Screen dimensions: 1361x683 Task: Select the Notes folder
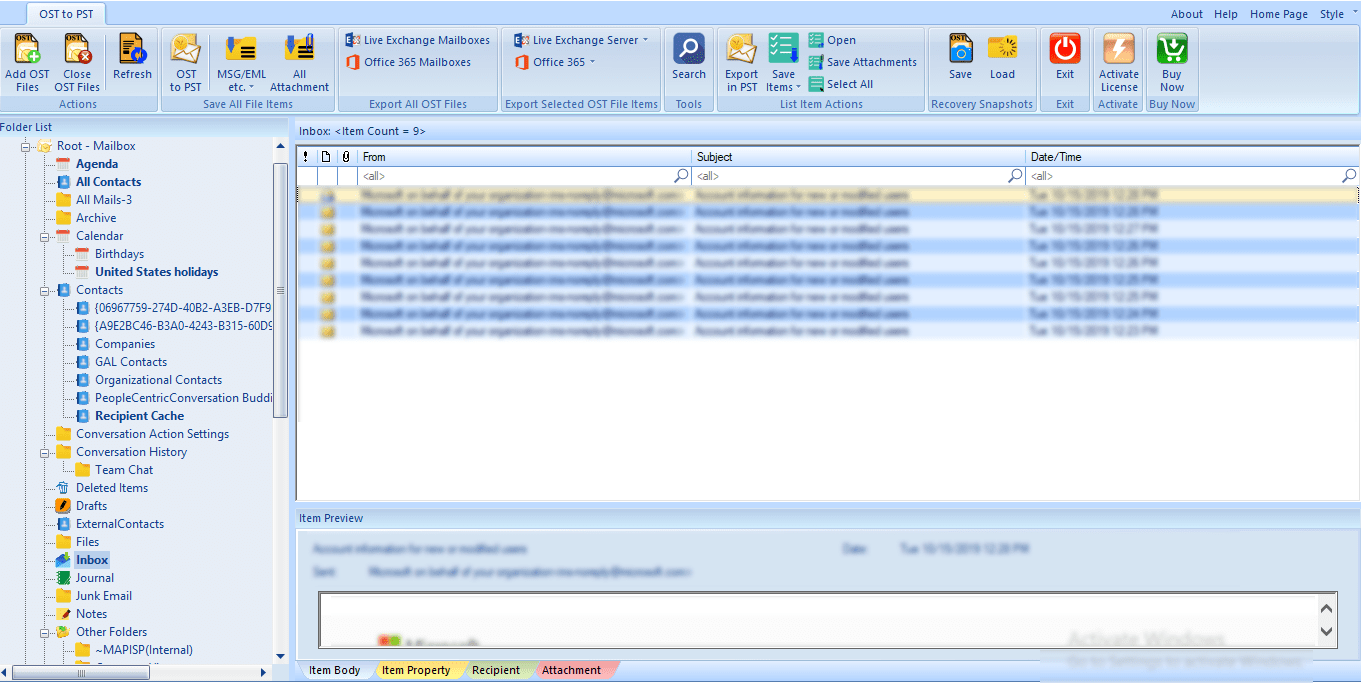pos(91,614)
